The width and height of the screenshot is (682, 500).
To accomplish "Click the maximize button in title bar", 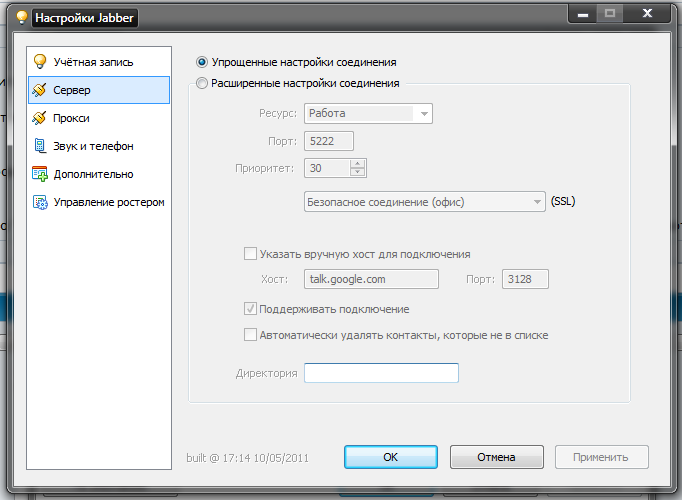I will point(610,13).
